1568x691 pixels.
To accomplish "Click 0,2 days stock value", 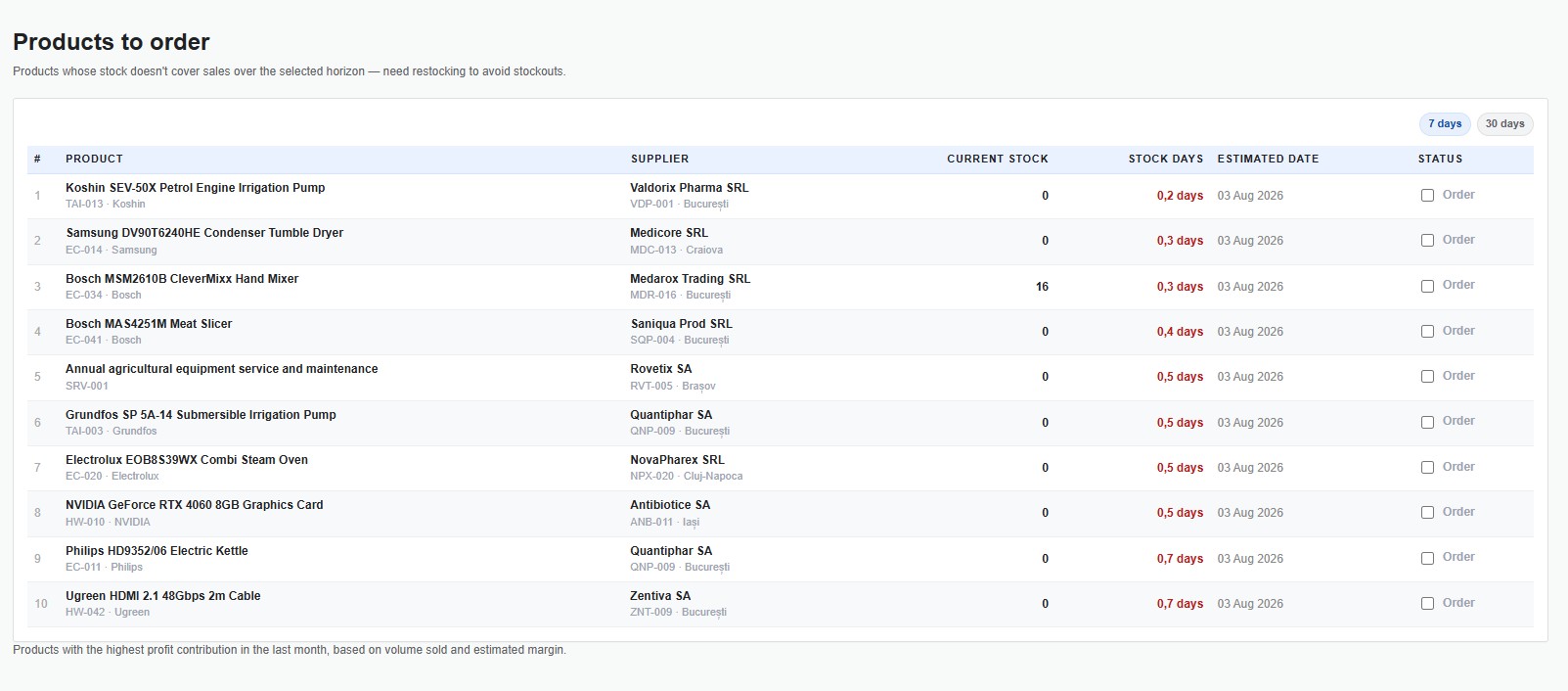I will click(x=1180, y=196).
